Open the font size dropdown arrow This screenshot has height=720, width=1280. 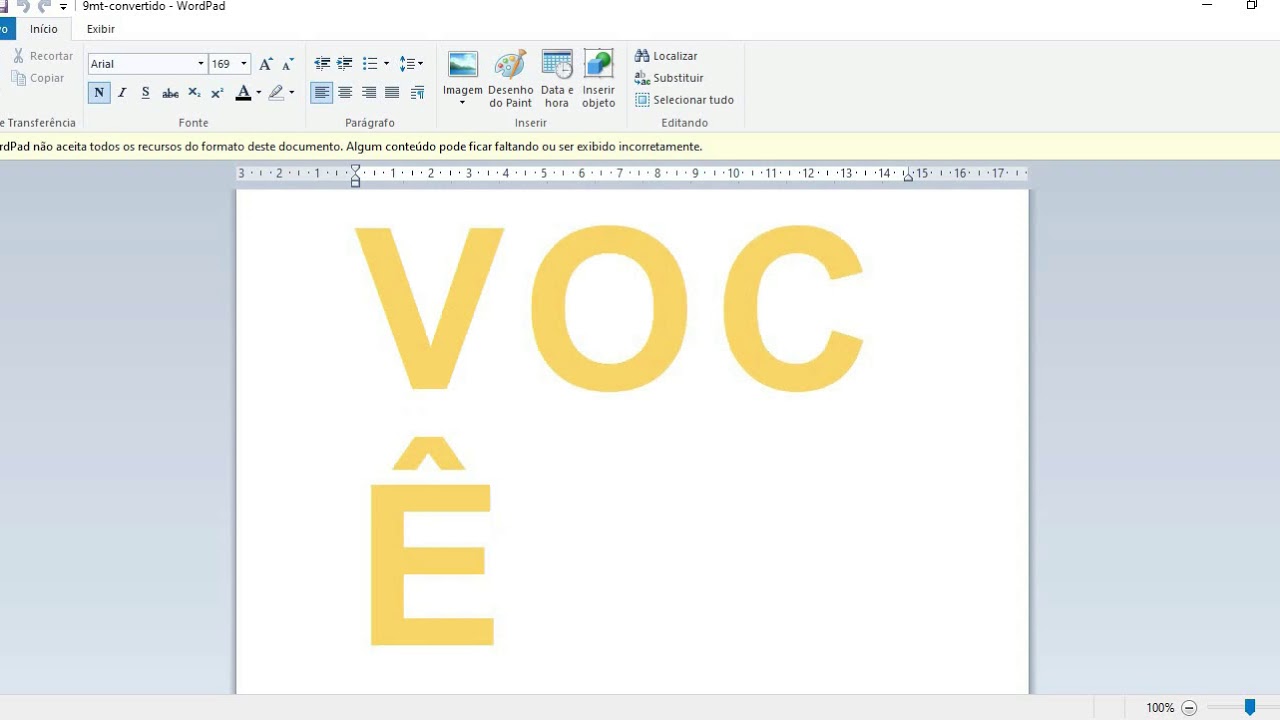244,64
